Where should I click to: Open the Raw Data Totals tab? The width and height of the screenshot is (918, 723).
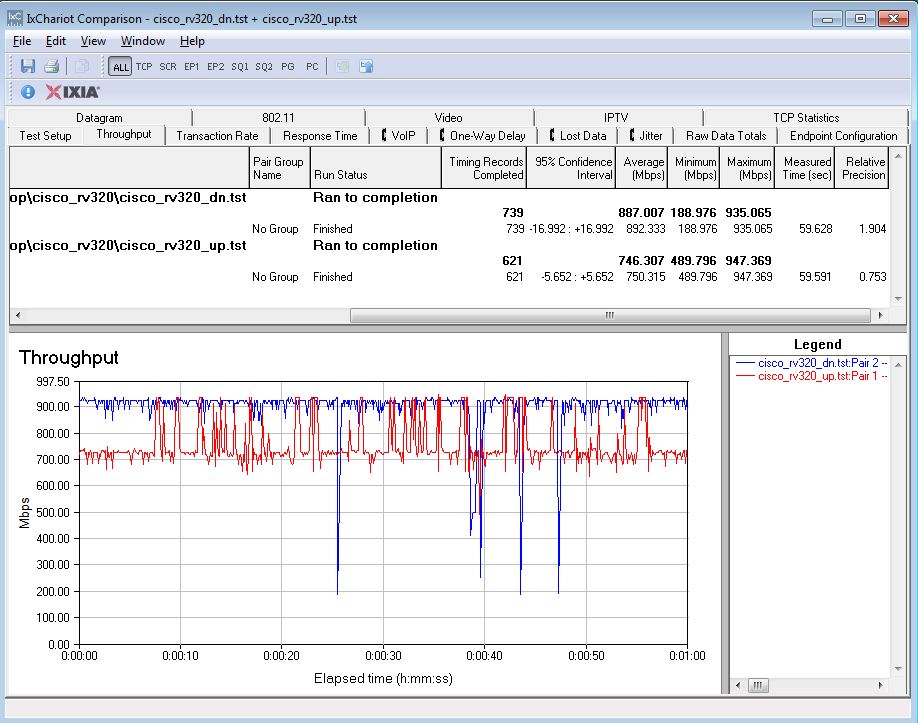tap(726, 136)
